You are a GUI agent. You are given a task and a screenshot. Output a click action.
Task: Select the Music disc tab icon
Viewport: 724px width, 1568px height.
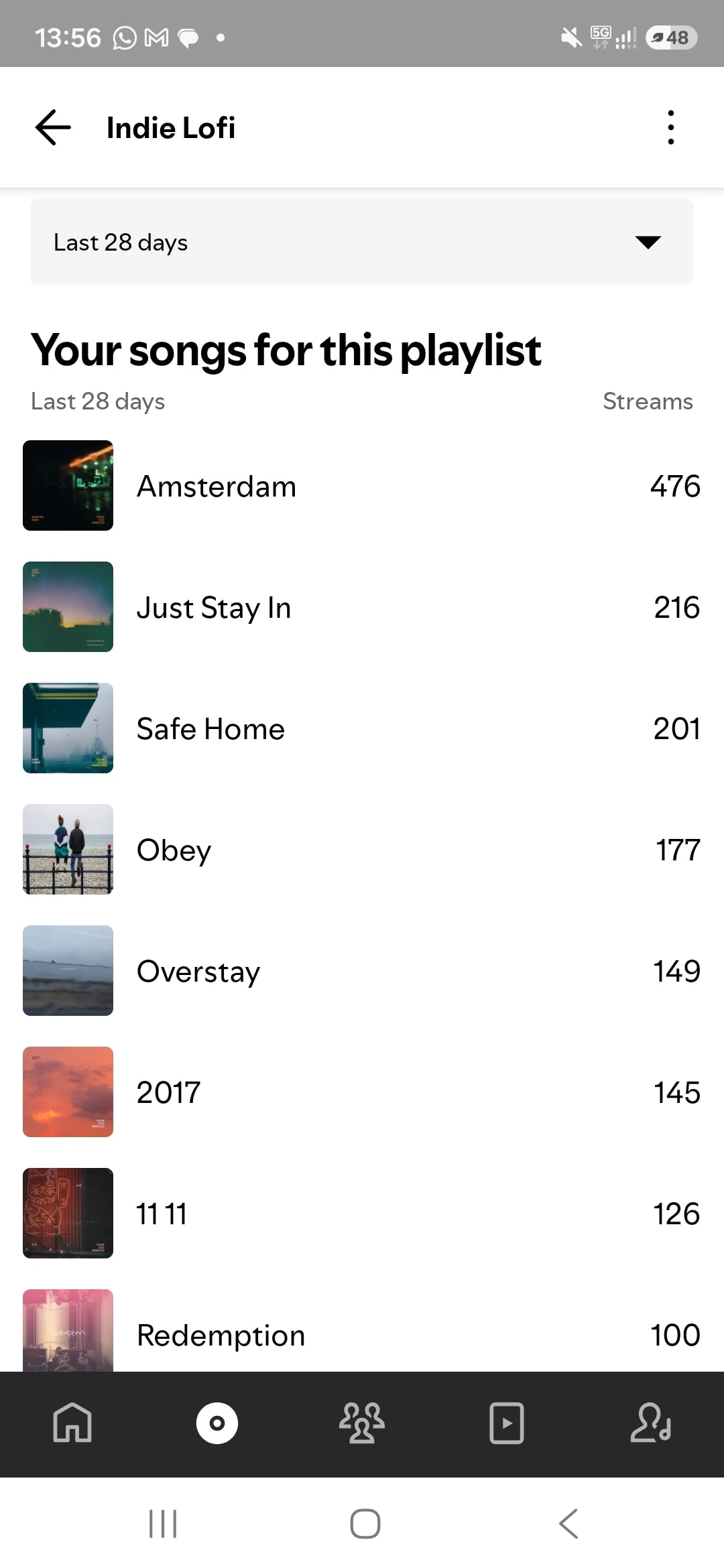[x=217, y=1423]
